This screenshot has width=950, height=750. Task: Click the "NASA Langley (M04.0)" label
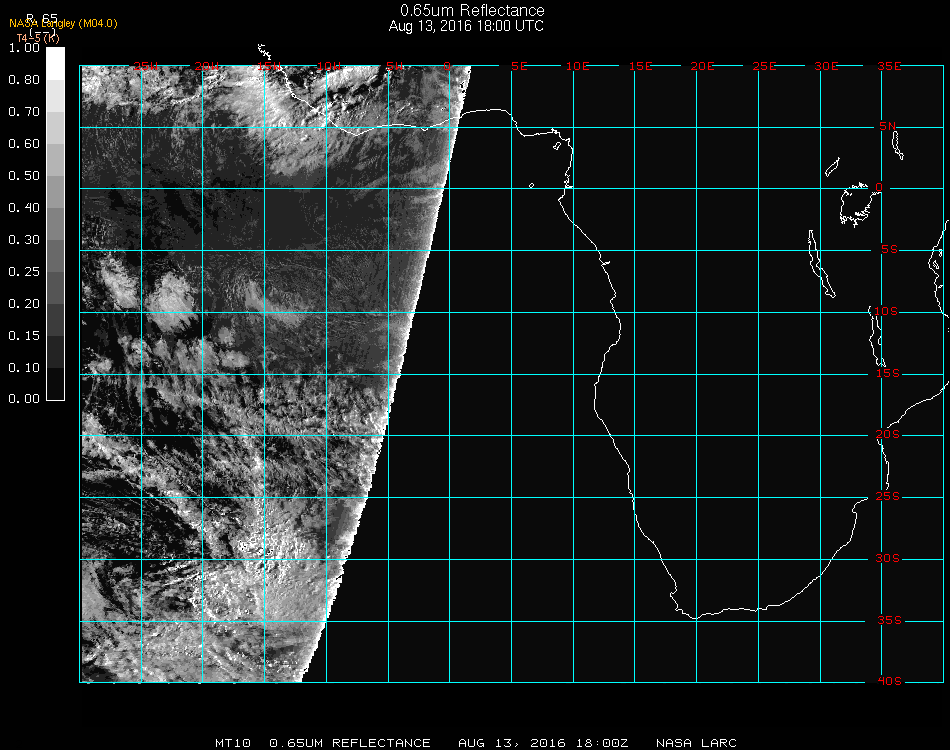[x=63, y=24]
